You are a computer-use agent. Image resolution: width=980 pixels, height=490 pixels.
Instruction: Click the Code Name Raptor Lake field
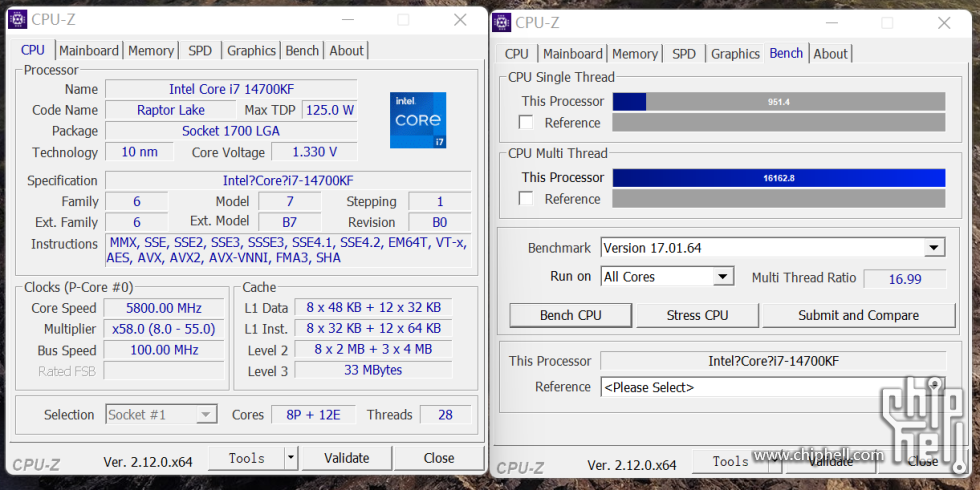tap(171, 110)
